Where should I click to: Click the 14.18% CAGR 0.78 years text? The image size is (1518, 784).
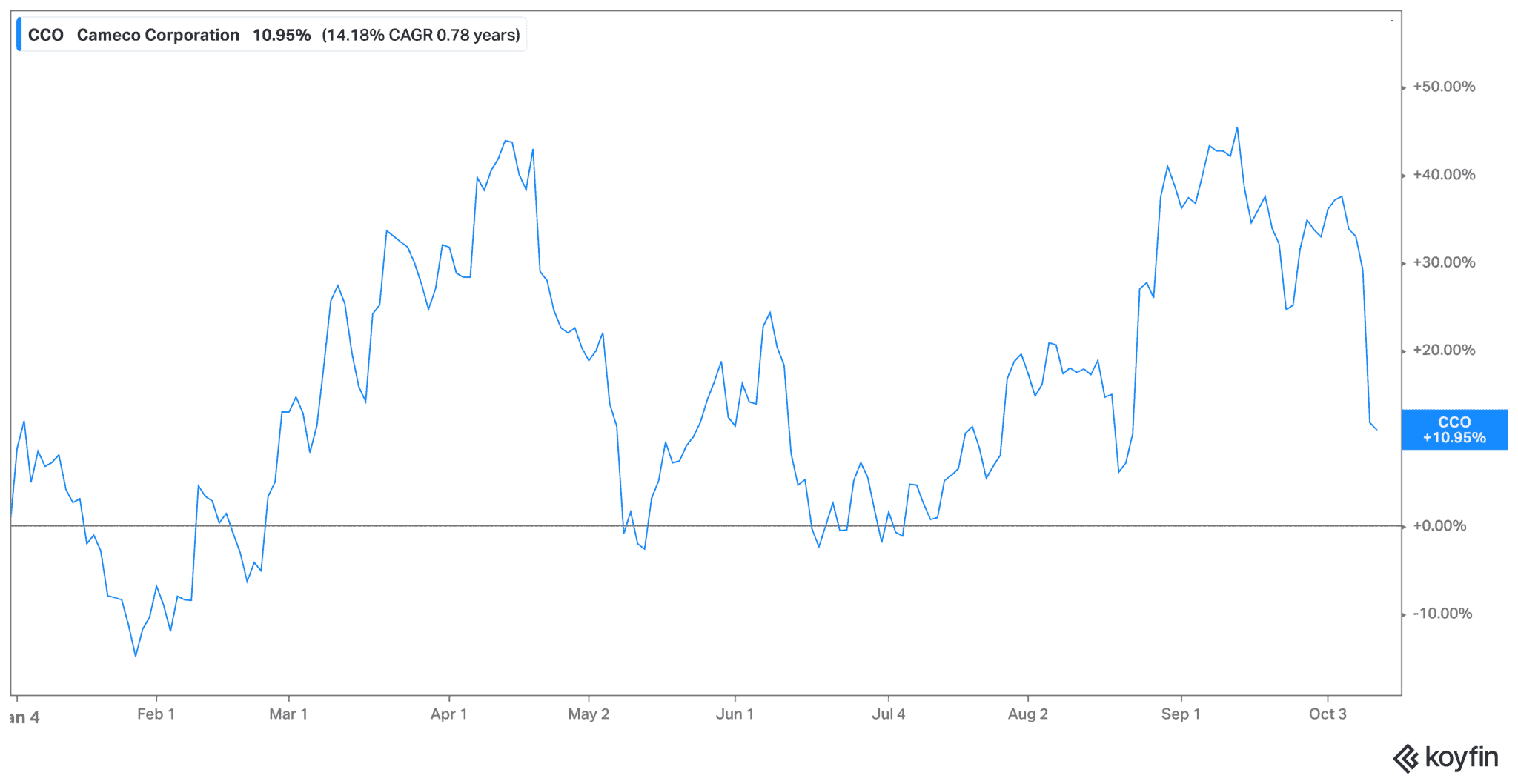click(x=421, y=35)
